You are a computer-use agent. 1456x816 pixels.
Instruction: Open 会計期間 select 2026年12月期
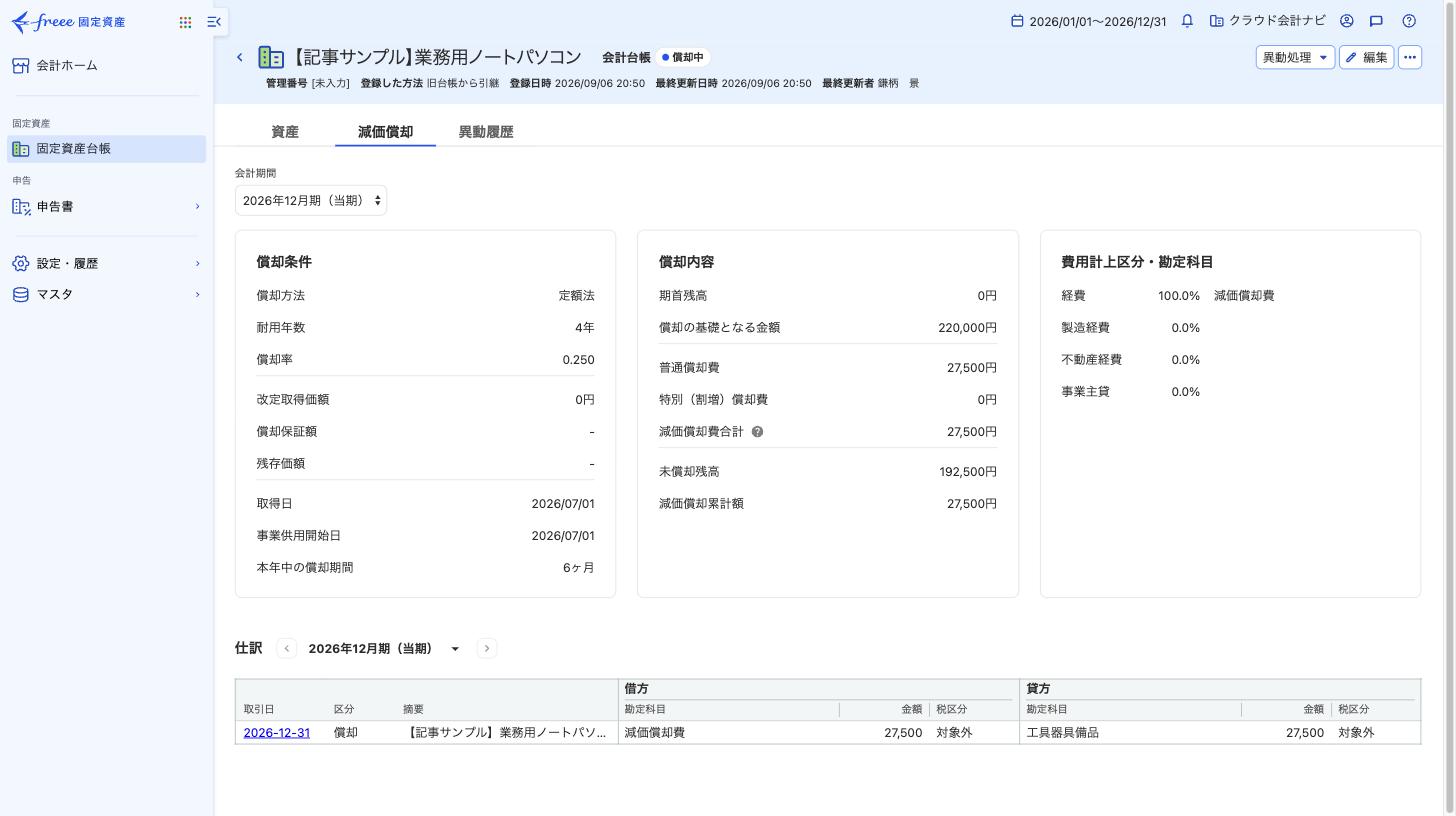311,200
